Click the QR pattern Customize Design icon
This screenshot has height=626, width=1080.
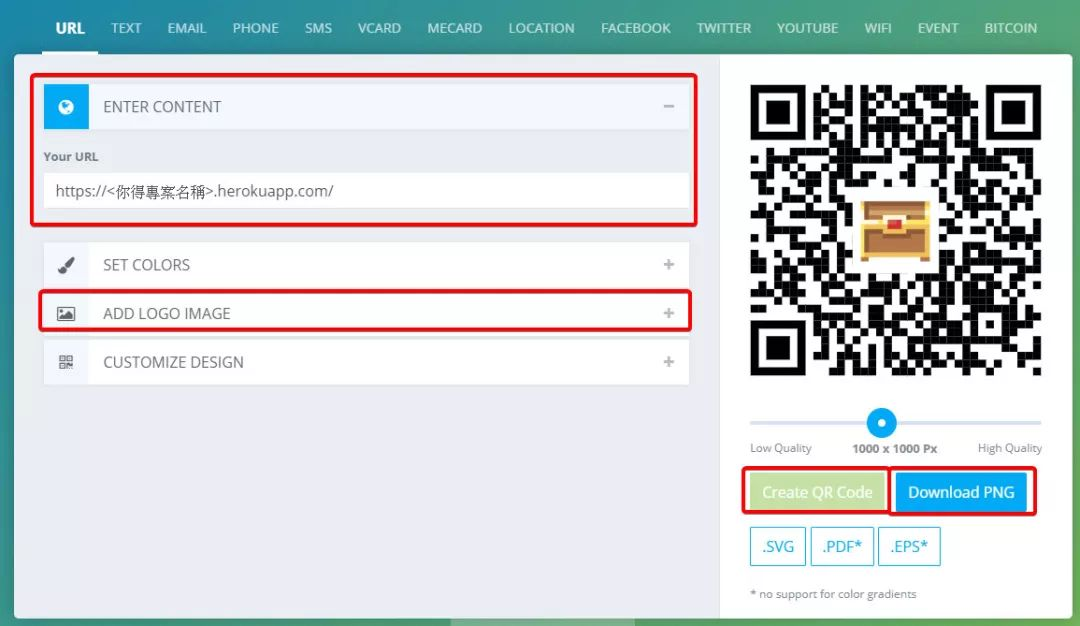pos(66,362)
